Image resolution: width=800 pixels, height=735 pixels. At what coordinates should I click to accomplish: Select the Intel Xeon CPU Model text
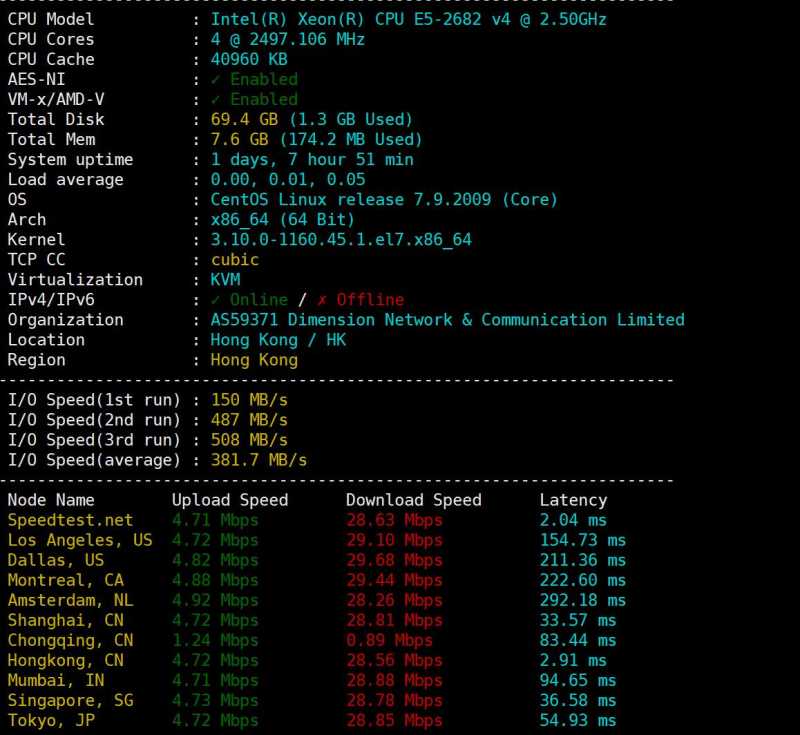coord(408,19)
